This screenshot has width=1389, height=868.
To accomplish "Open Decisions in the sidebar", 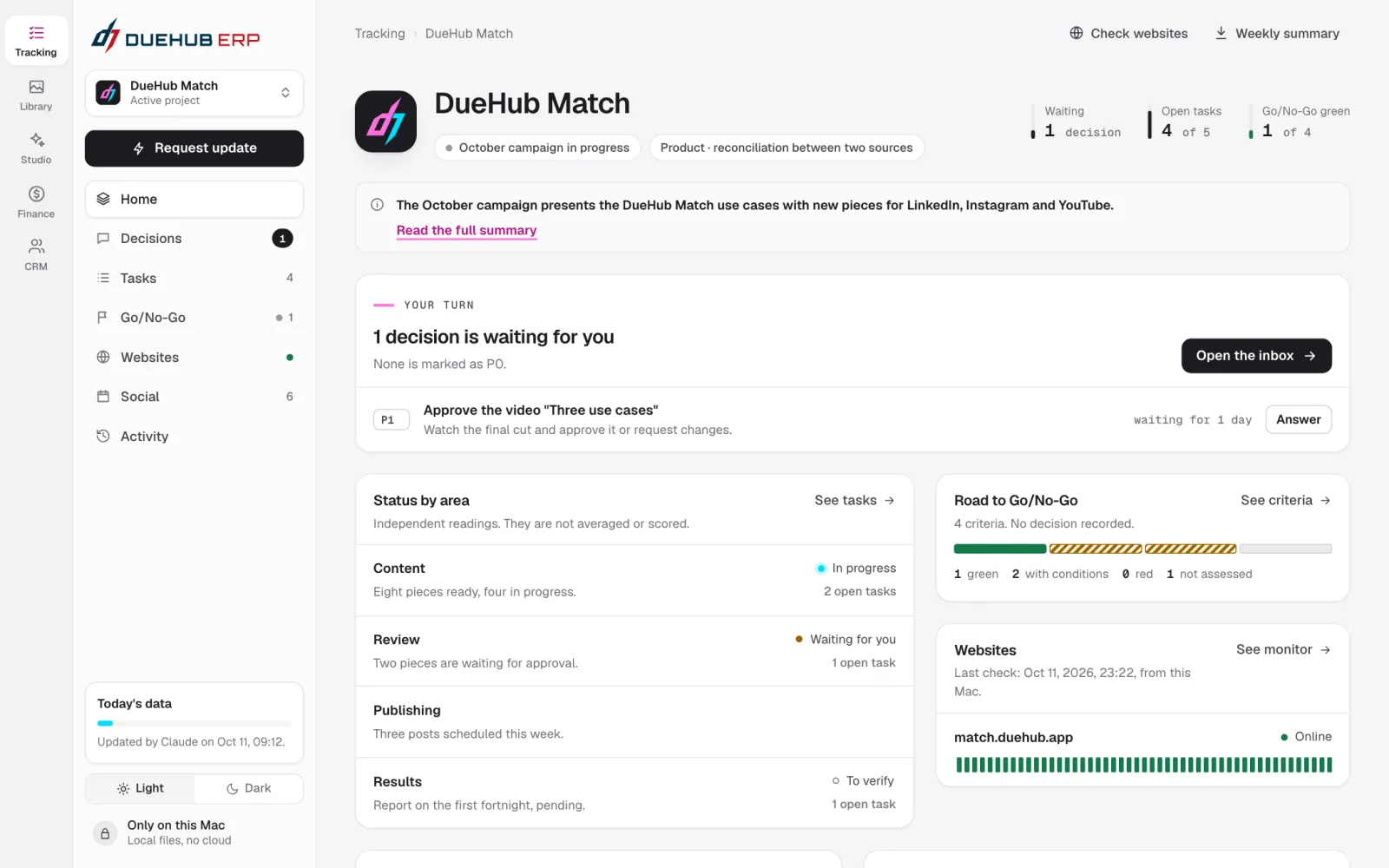I will (x=194, y=239).
